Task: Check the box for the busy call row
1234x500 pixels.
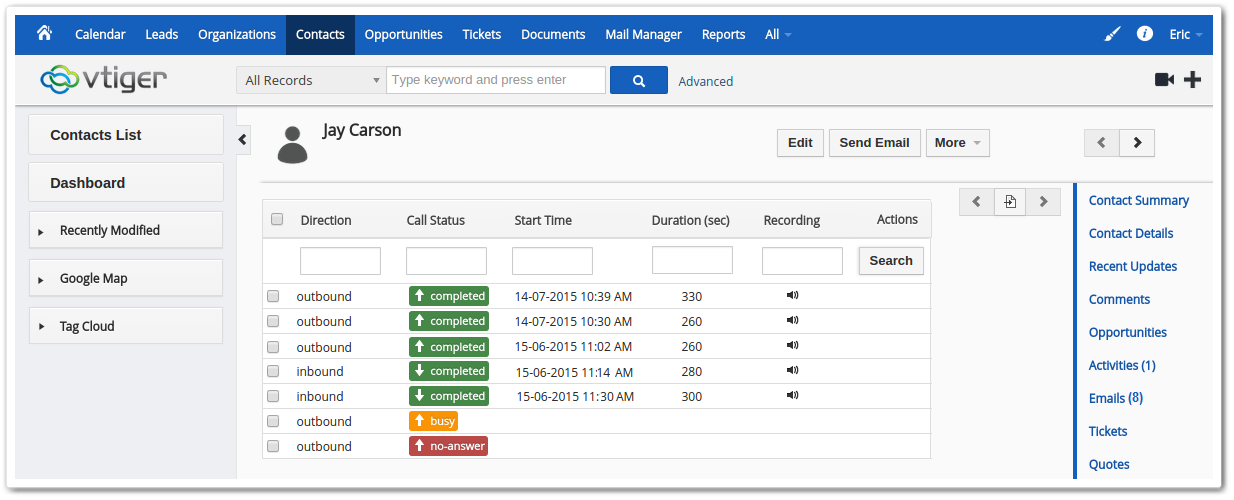Action: pos(273,422)
